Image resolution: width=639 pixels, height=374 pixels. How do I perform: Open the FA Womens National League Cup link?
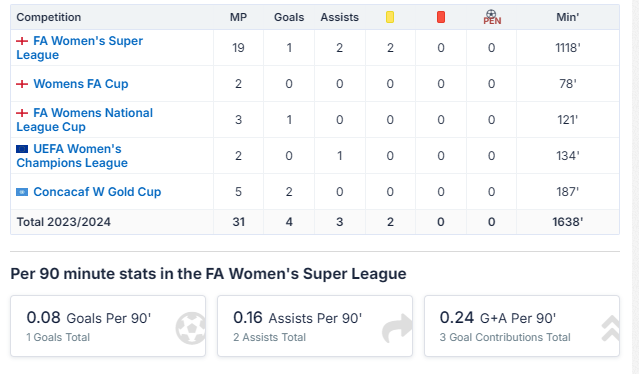coord(84,120)
